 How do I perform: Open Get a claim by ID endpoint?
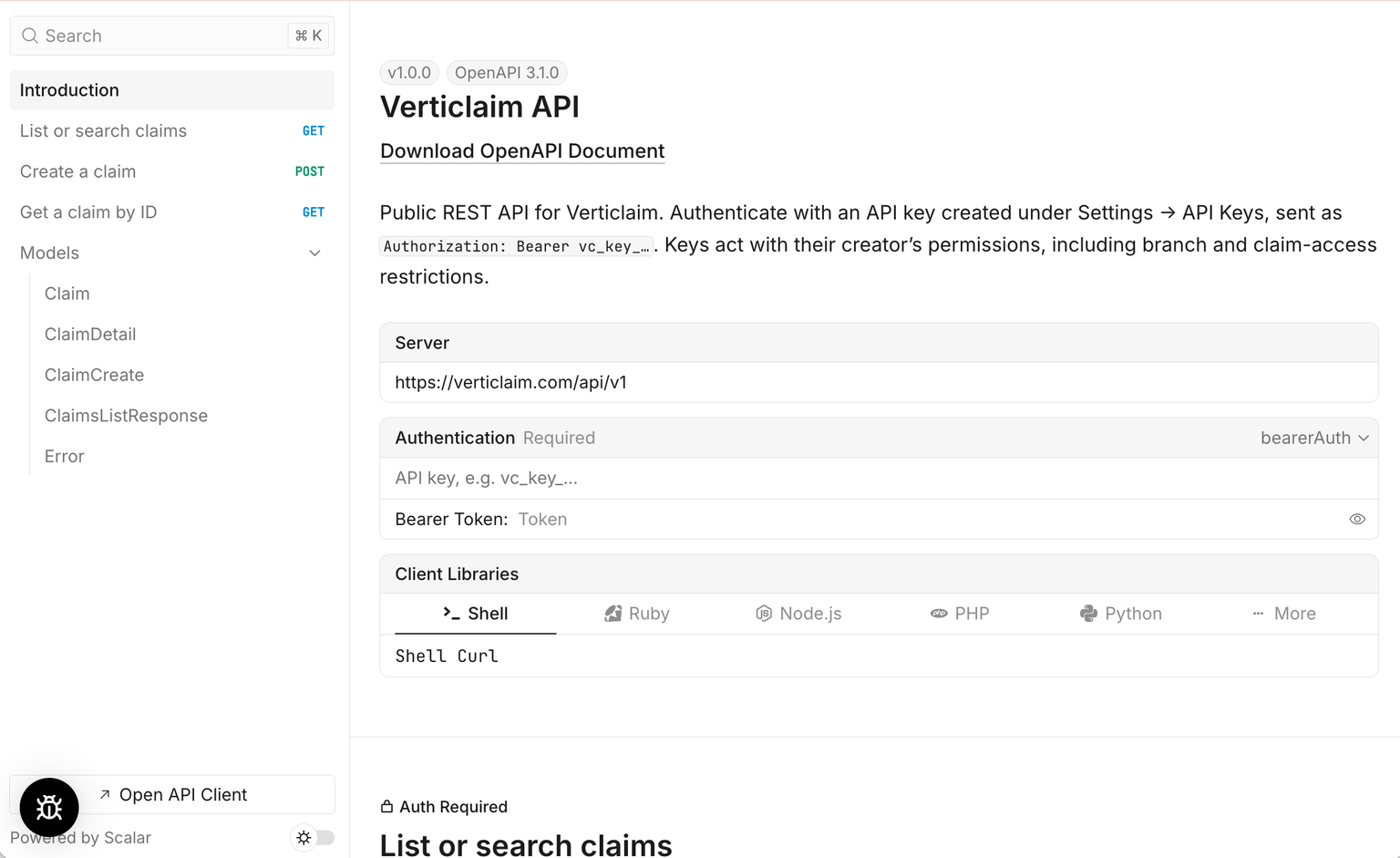coord(172,212)
